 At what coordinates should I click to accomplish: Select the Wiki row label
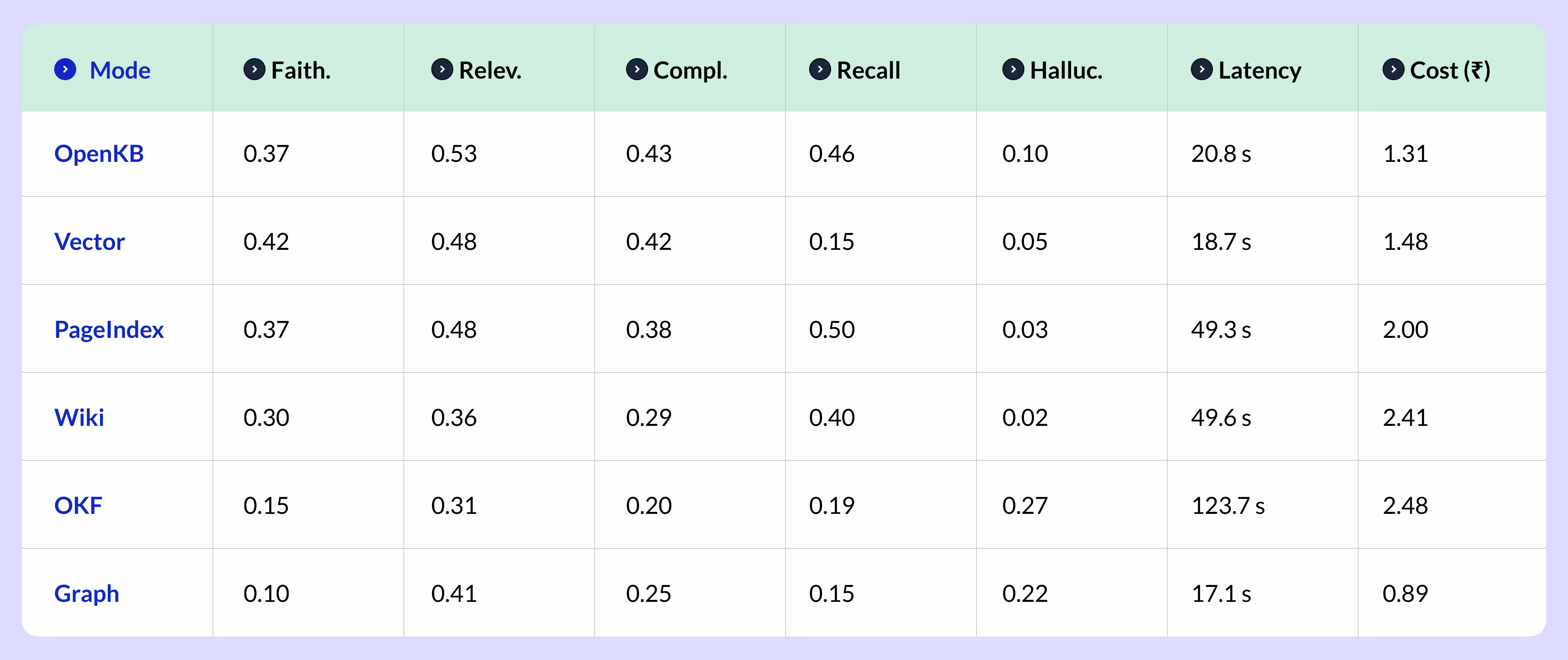79,418
